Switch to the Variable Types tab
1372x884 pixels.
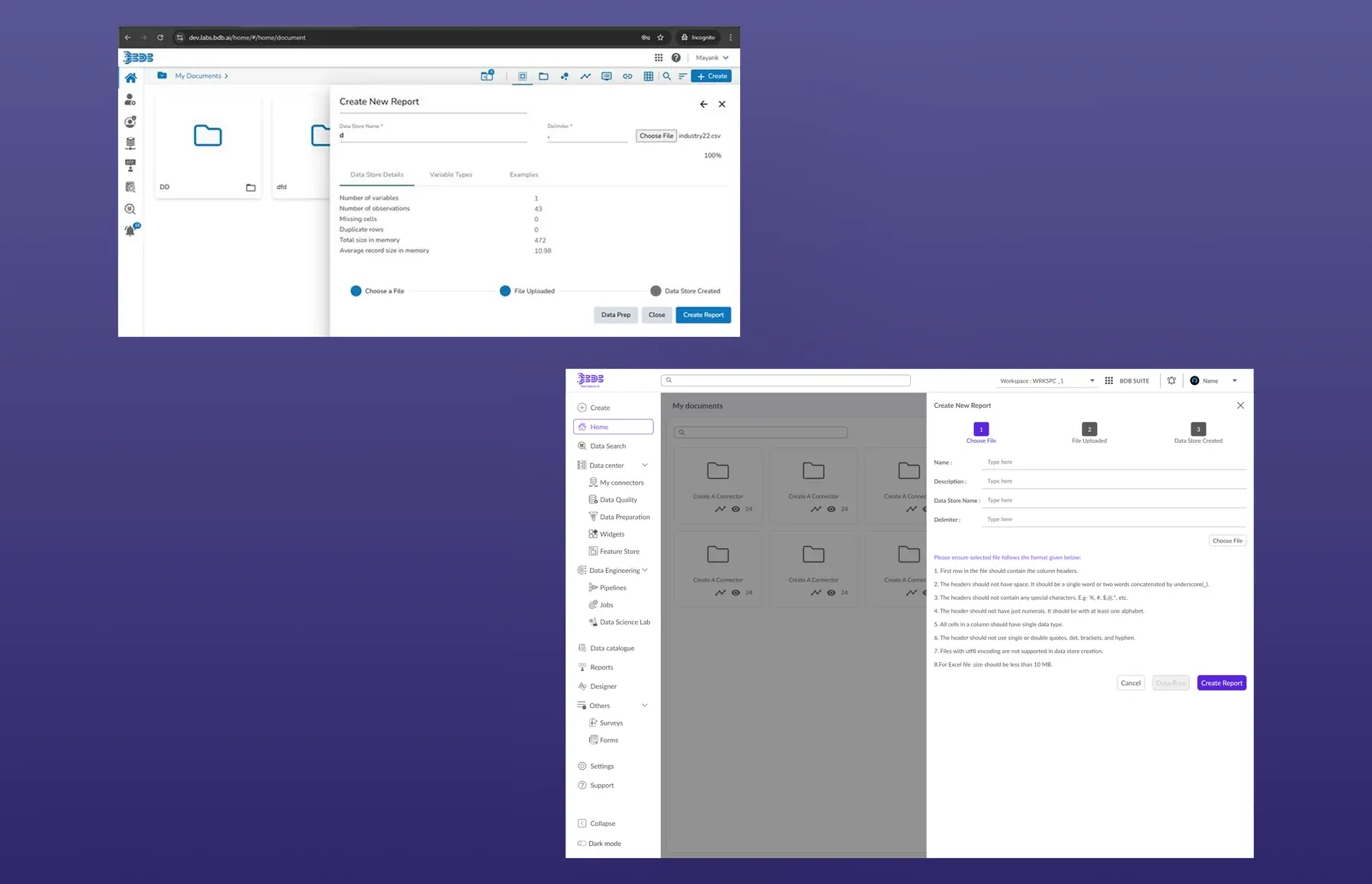450,175
